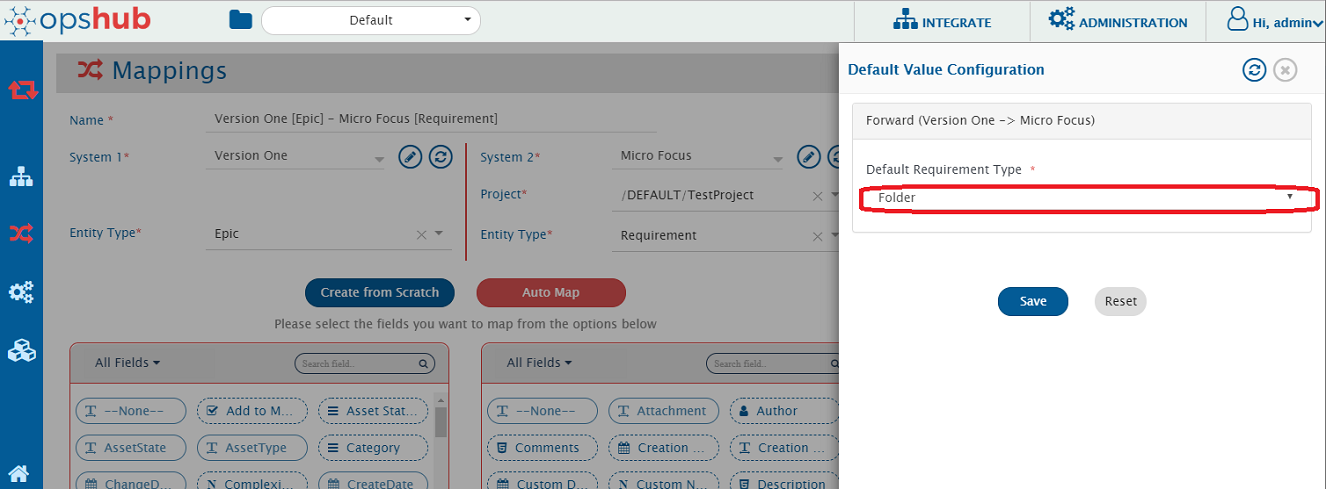The width and height of the screenshot is (1326, 489).
Task: Open the All Fields filter above AssetState
Action: tap(127, 363)
